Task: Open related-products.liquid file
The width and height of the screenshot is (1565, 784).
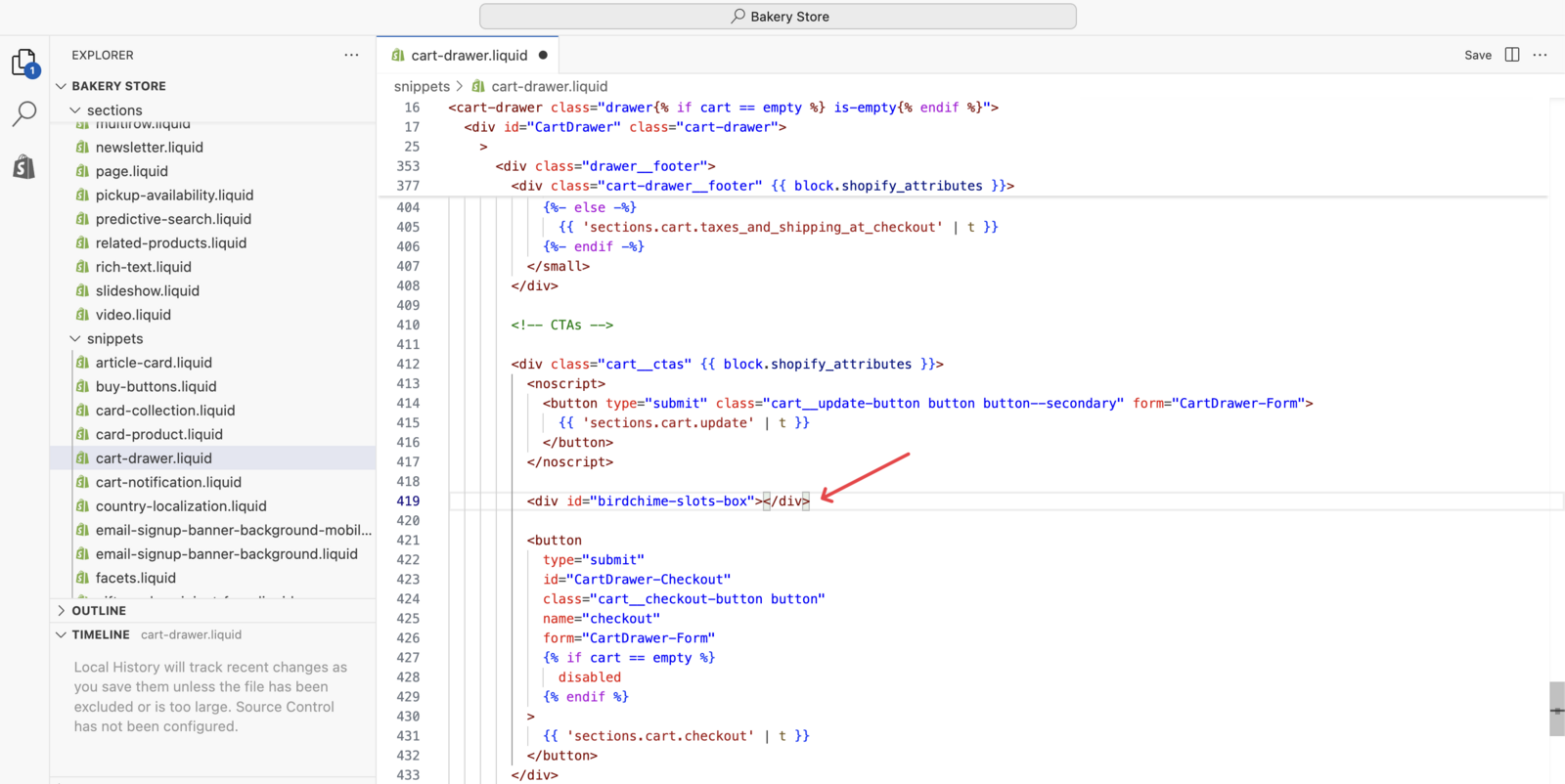Action: point(171,242)
